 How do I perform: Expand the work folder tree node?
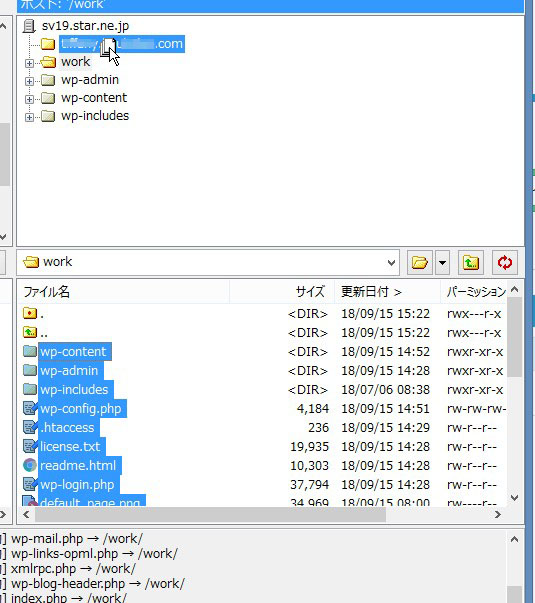tap(29, 63)
